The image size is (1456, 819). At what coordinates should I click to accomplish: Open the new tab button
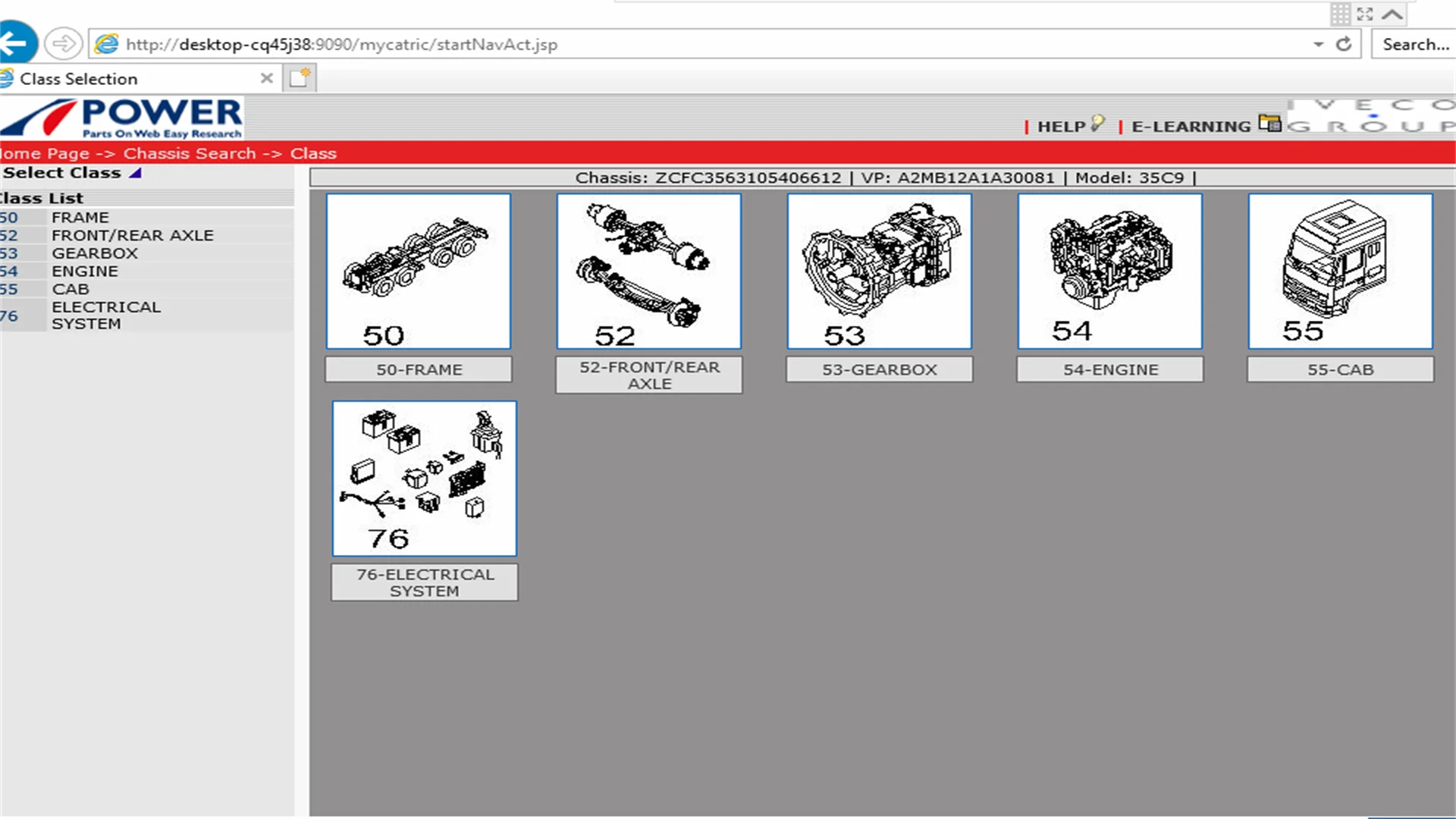point(300,78)
